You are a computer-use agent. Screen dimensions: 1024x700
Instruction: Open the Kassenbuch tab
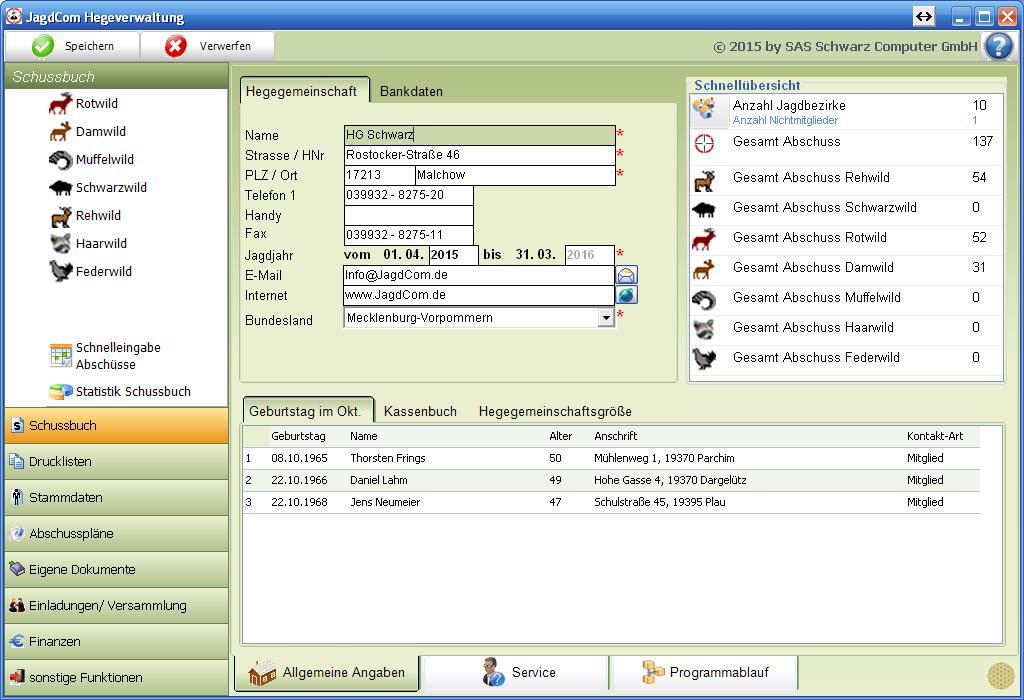coord(420,411)
